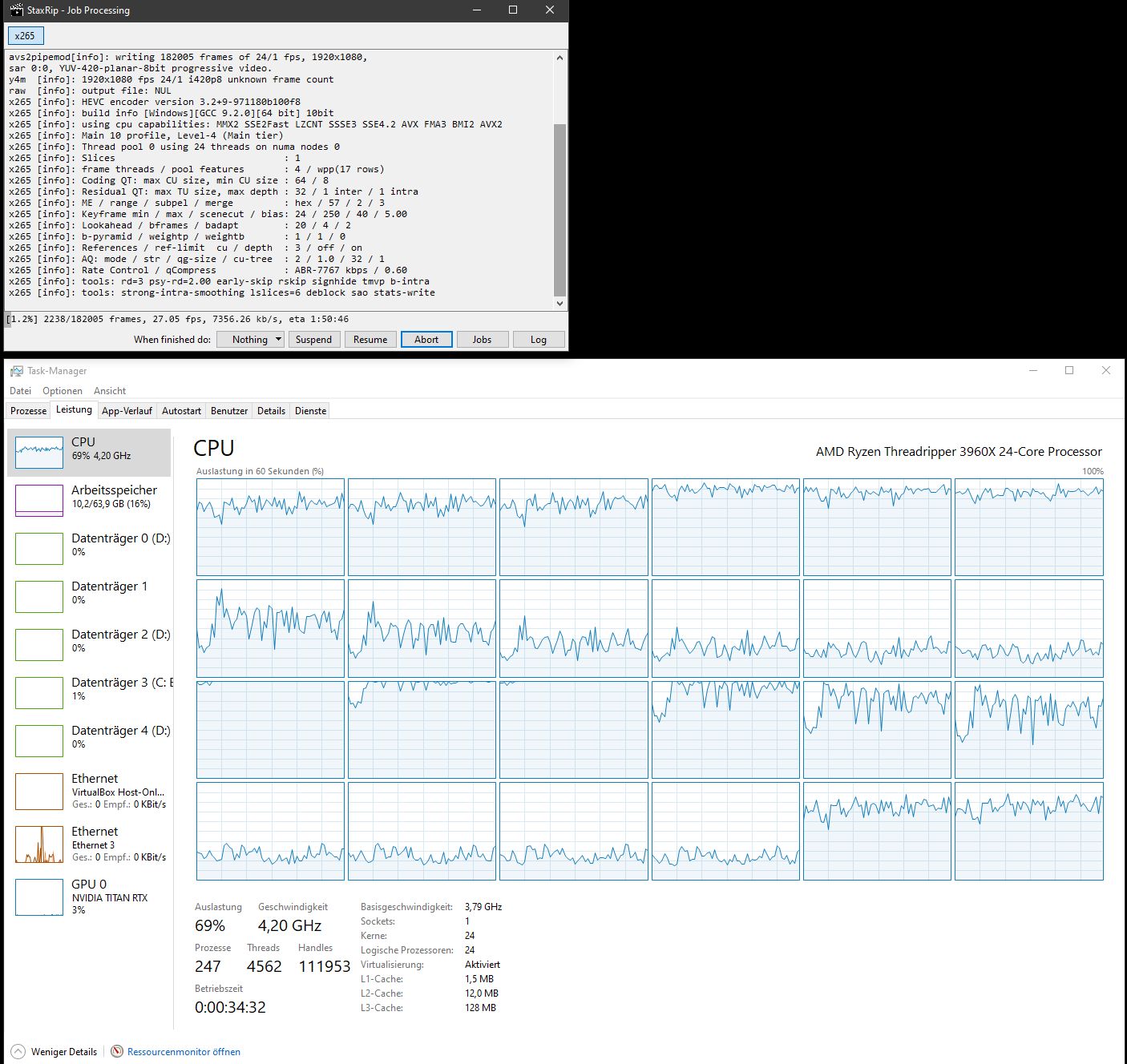Click the Threads value 4562
Viewport: 1127px width, 1064px height.
pos(265,966)
